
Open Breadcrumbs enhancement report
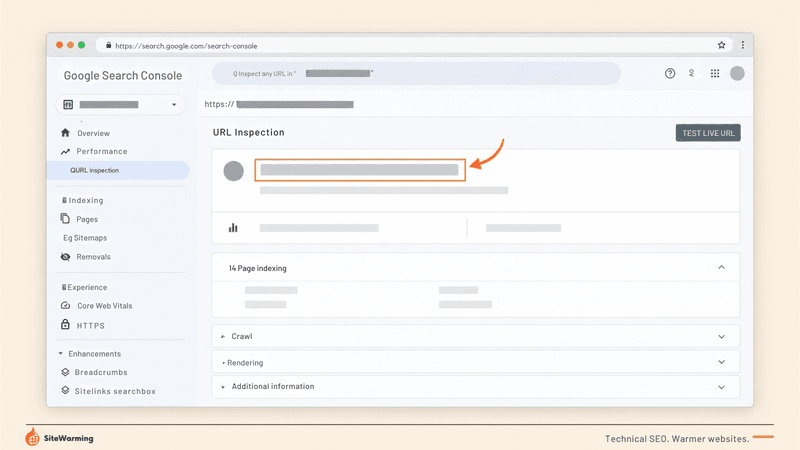click(101, 372)
